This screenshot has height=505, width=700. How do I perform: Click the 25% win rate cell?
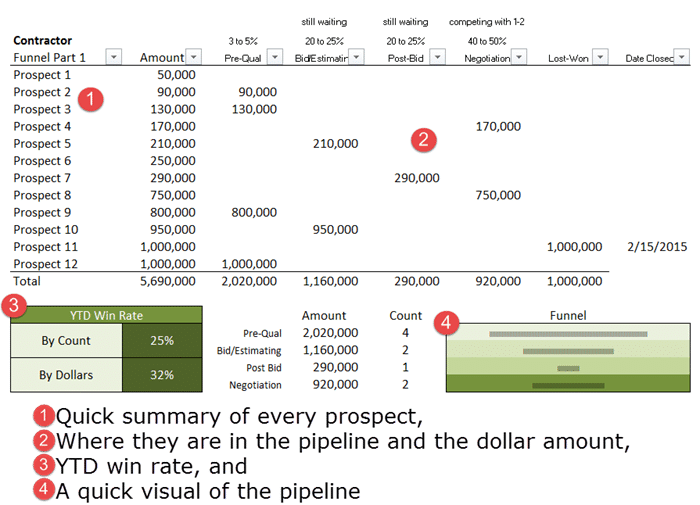coord(162,340)
